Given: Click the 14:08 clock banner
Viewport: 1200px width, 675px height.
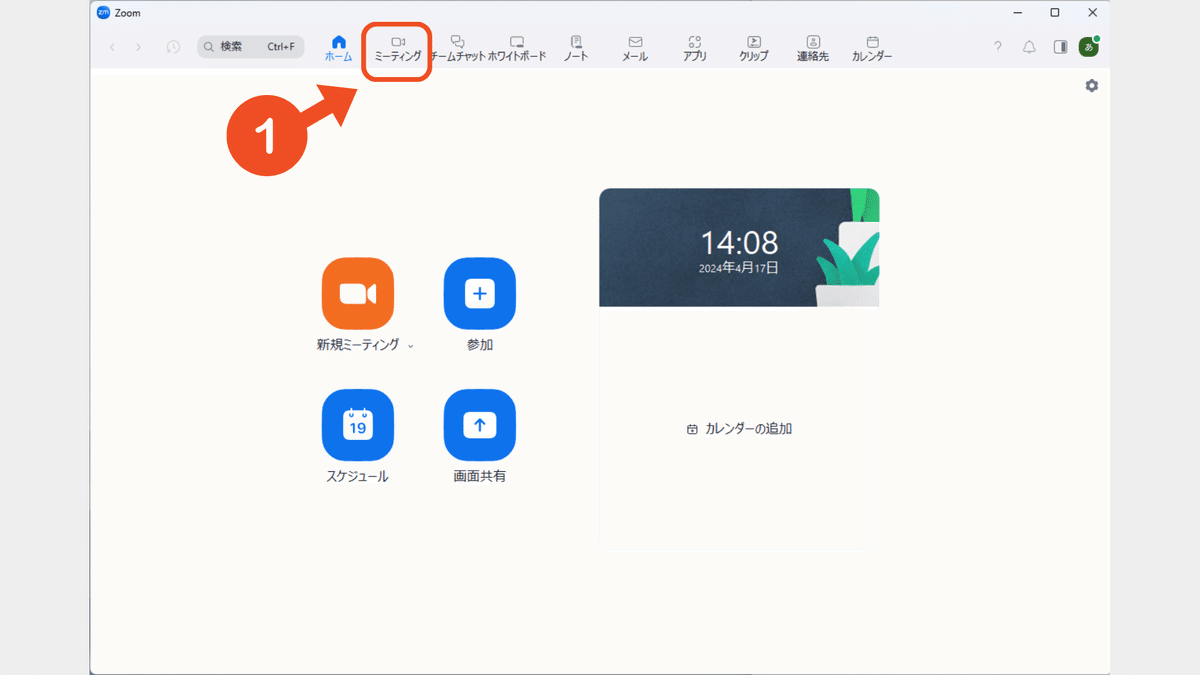Looking at the screenshot, I should pos(739,248).
